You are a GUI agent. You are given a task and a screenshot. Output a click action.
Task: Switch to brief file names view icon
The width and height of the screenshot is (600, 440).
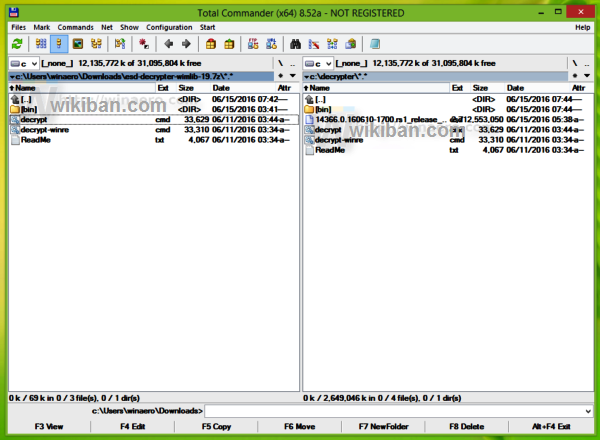41,44
